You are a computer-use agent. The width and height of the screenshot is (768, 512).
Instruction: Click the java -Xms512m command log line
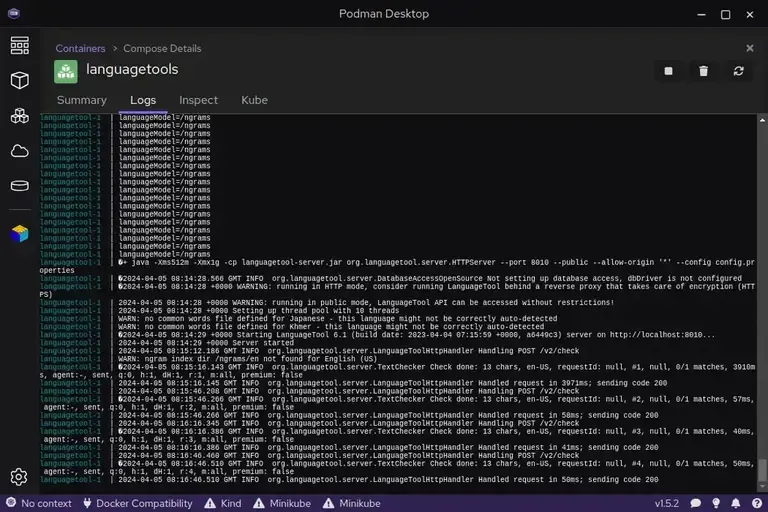pyautogui.click(x=397, y=266)
